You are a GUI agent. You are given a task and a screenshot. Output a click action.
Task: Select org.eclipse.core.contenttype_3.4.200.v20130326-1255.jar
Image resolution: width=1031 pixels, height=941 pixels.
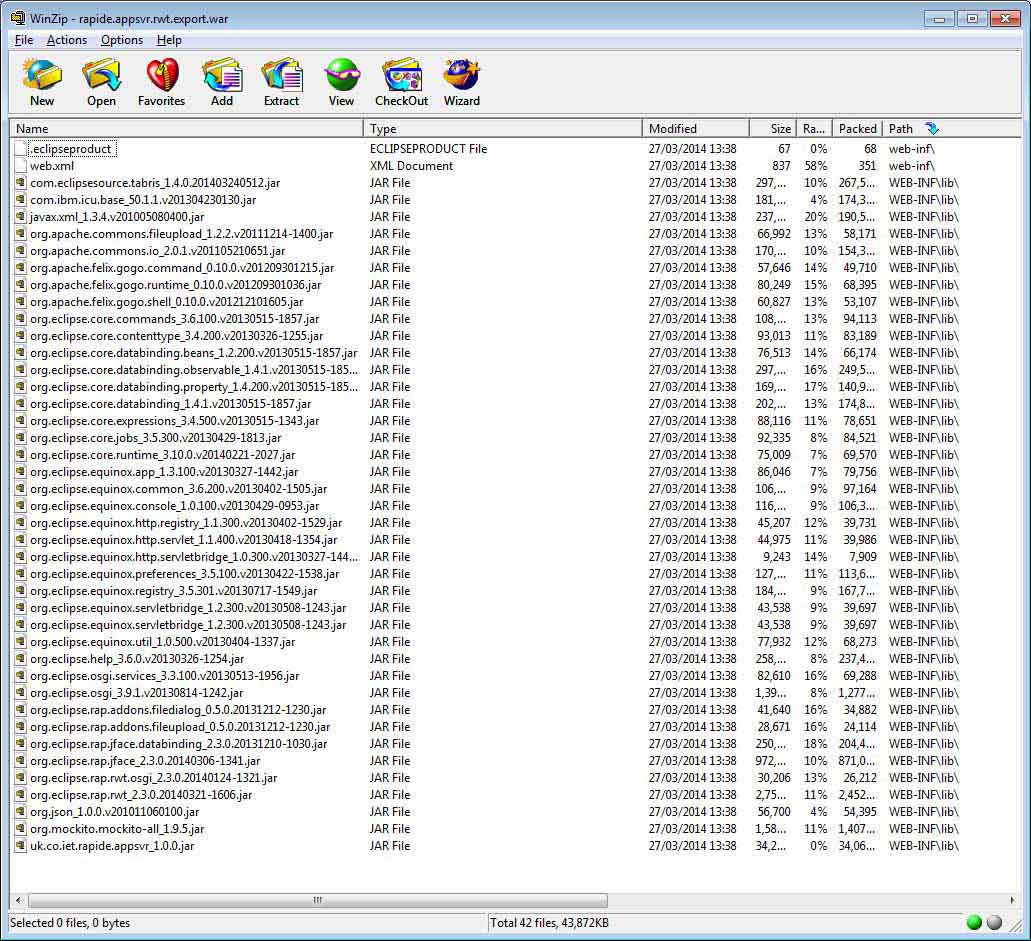coord(177,335)
